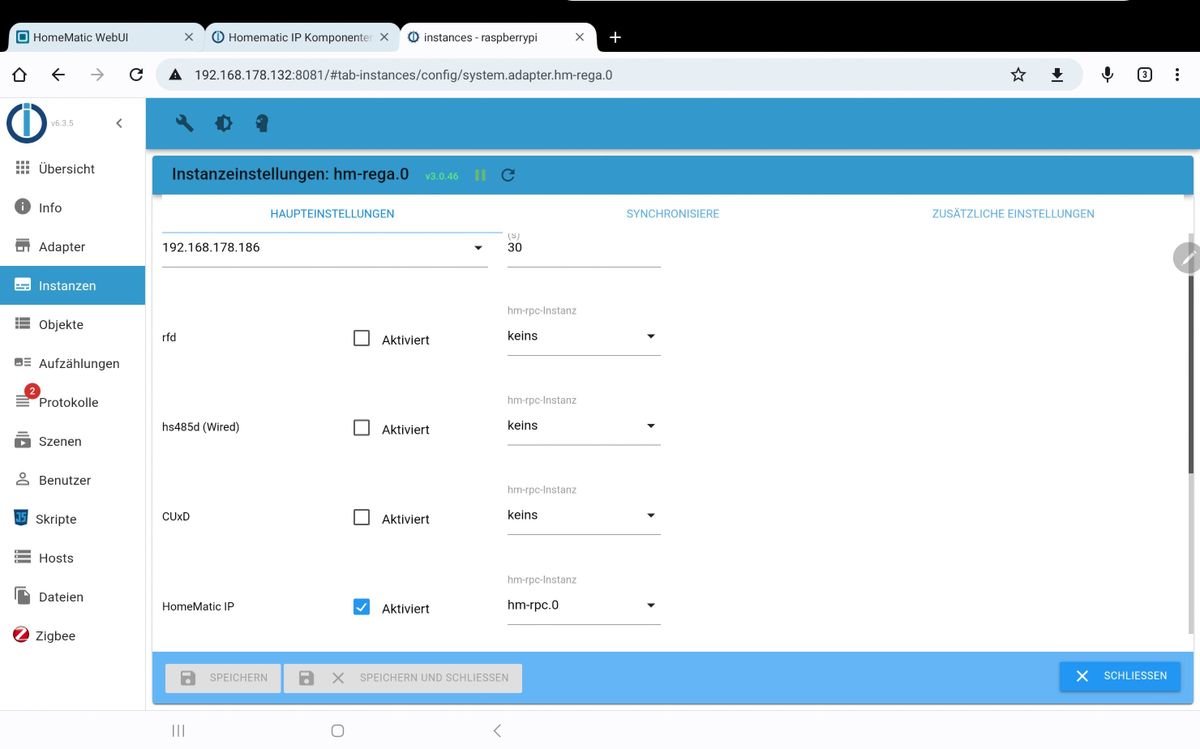Activate the microphone voice search icon
This screenshot has width=1200, height=749.
click(1107, 75)
